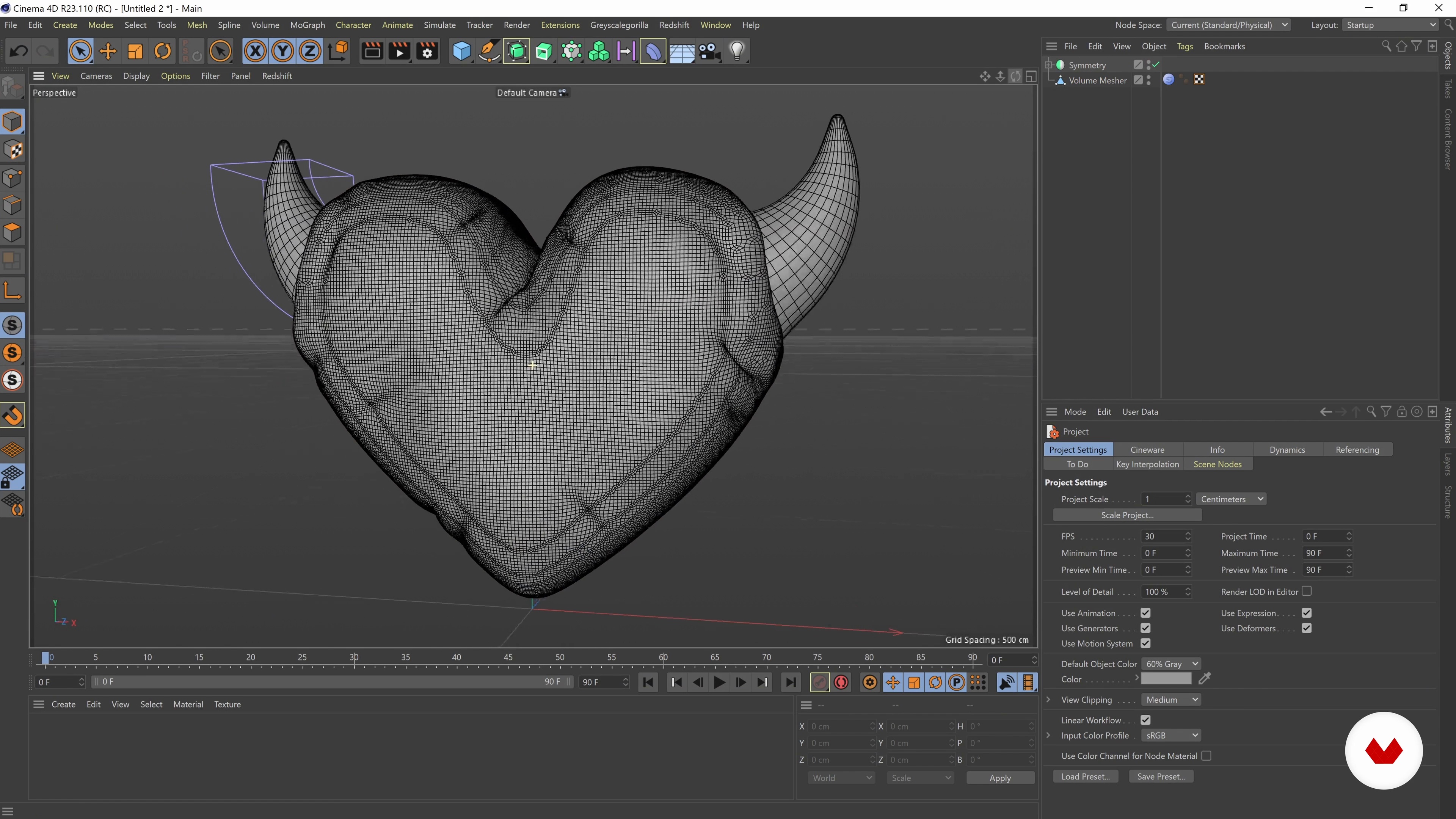Click the Enable Axis icon
The height and width of the screenshot is (819, 1456).
(x=13, y=290)
